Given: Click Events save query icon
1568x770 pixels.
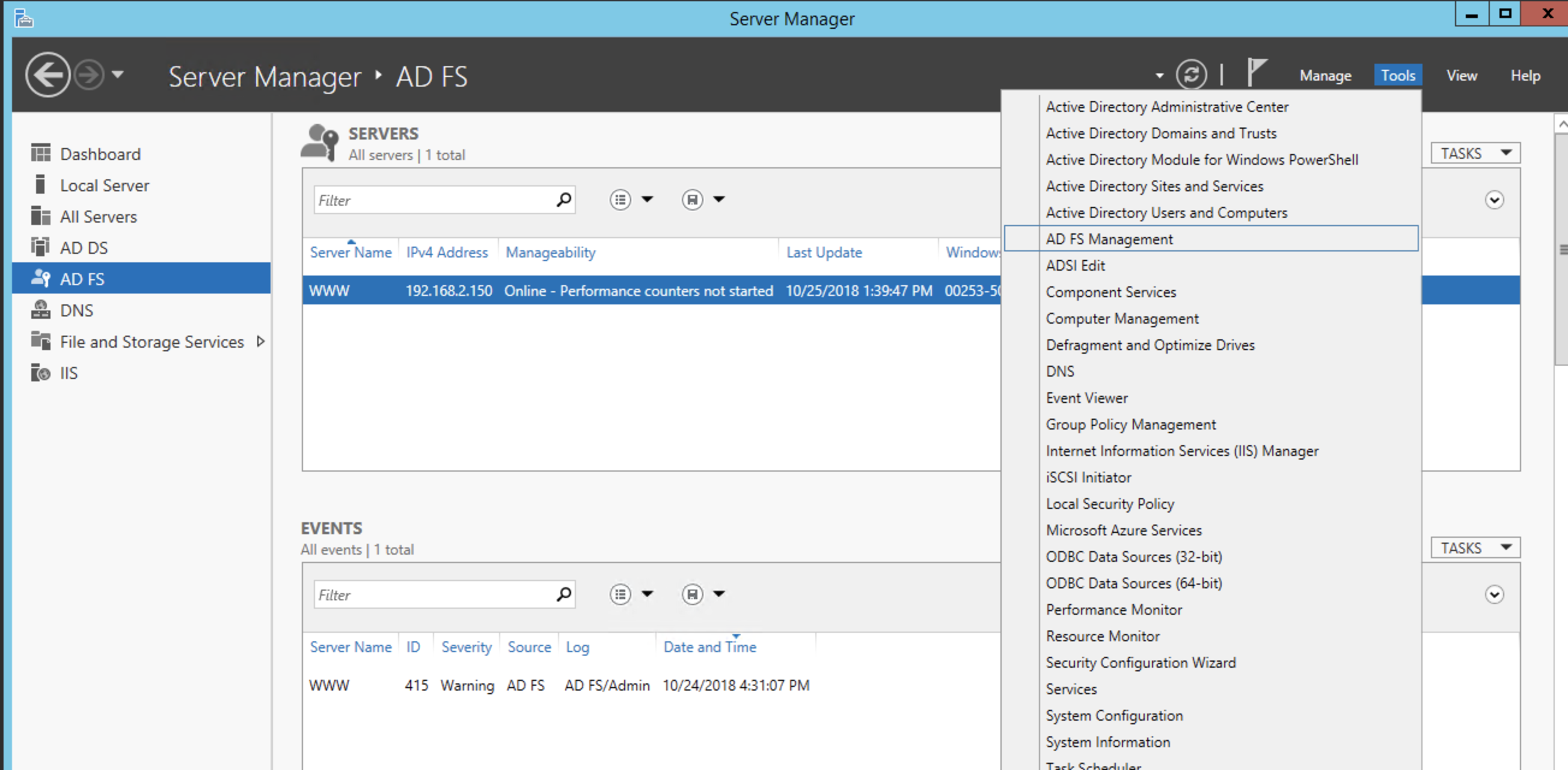Looking at the screenshot, I should click(692, 594).
